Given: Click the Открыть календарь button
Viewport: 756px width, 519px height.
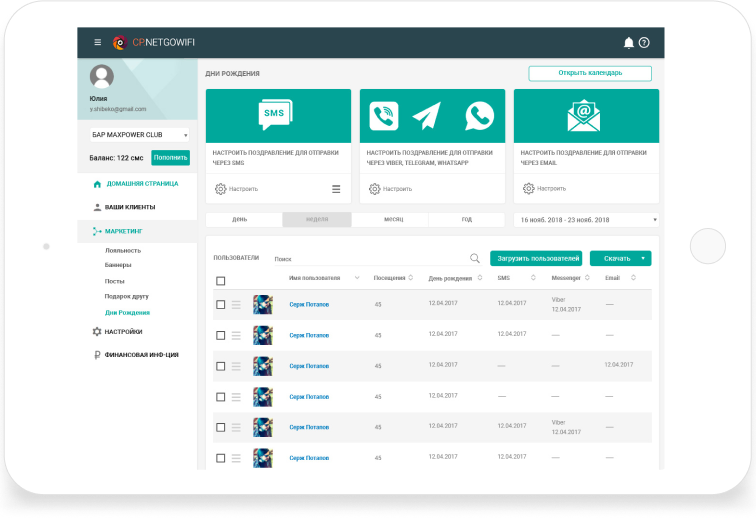Looking at the screenshot, I should click(x=590, y=73).
